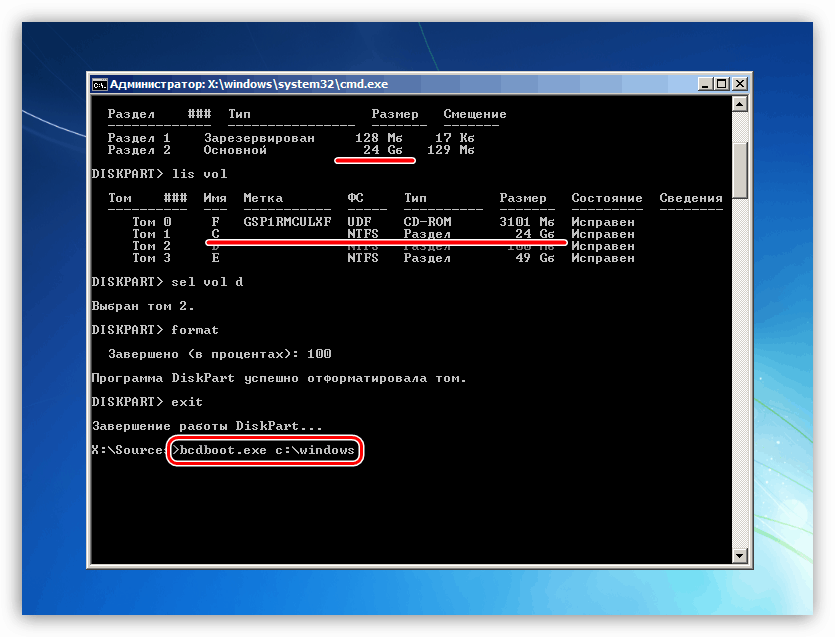The width and height of the screenshot is (835, 637).
Task: Click the 'Сведения' column header
Action: (691, 198)
